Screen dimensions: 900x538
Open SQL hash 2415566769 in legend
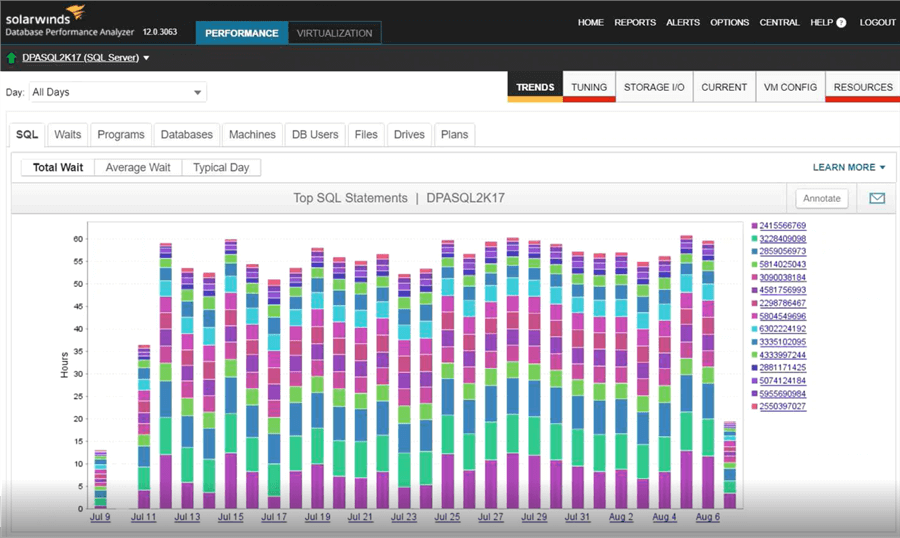[782, 226]
